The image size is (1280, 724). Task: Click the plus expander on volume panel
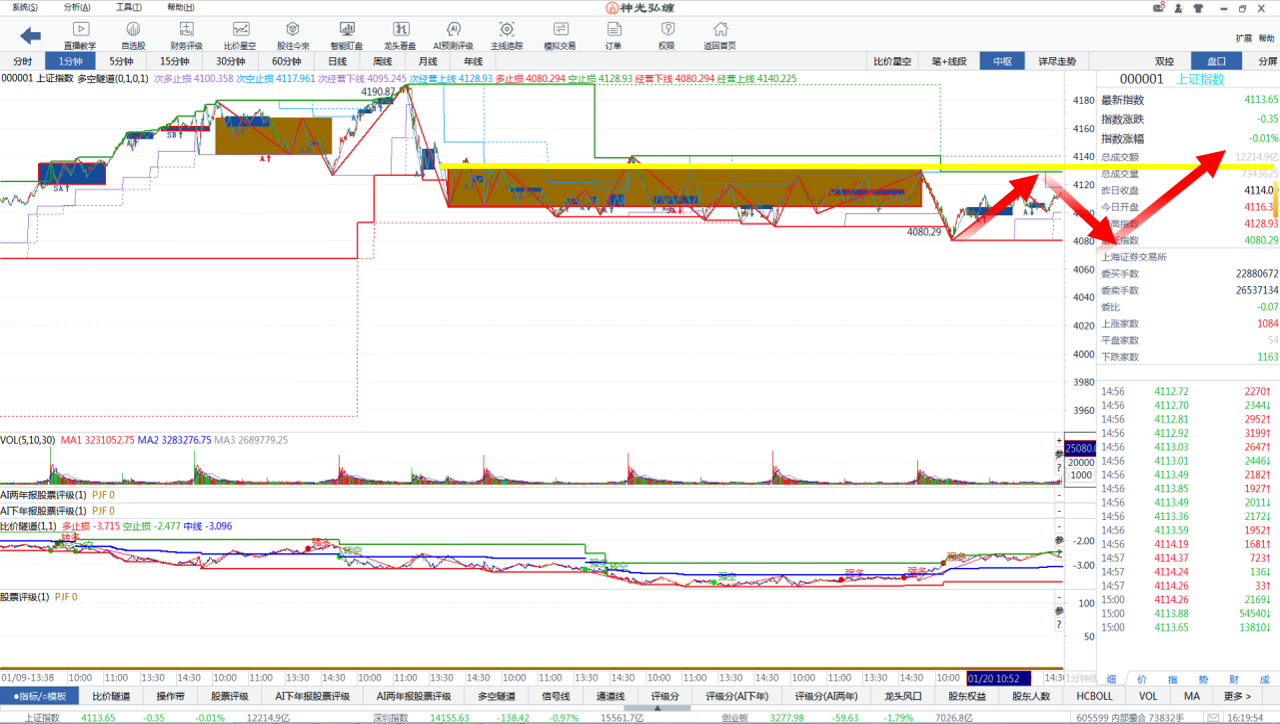pos(1059,441)
